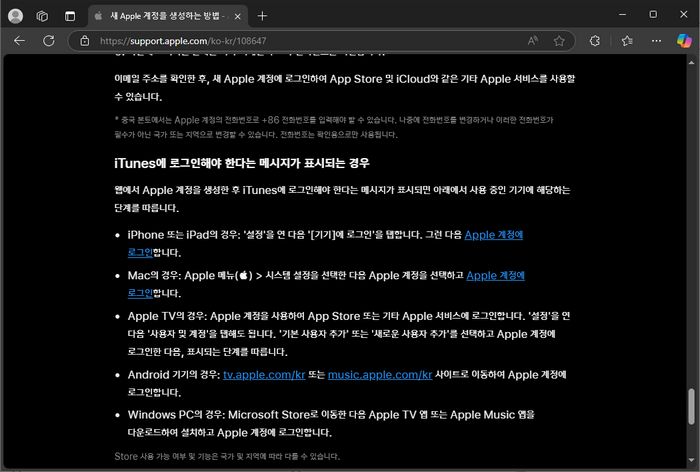Activate Read Aloud icon in address bar

click(x=533, y=41)
